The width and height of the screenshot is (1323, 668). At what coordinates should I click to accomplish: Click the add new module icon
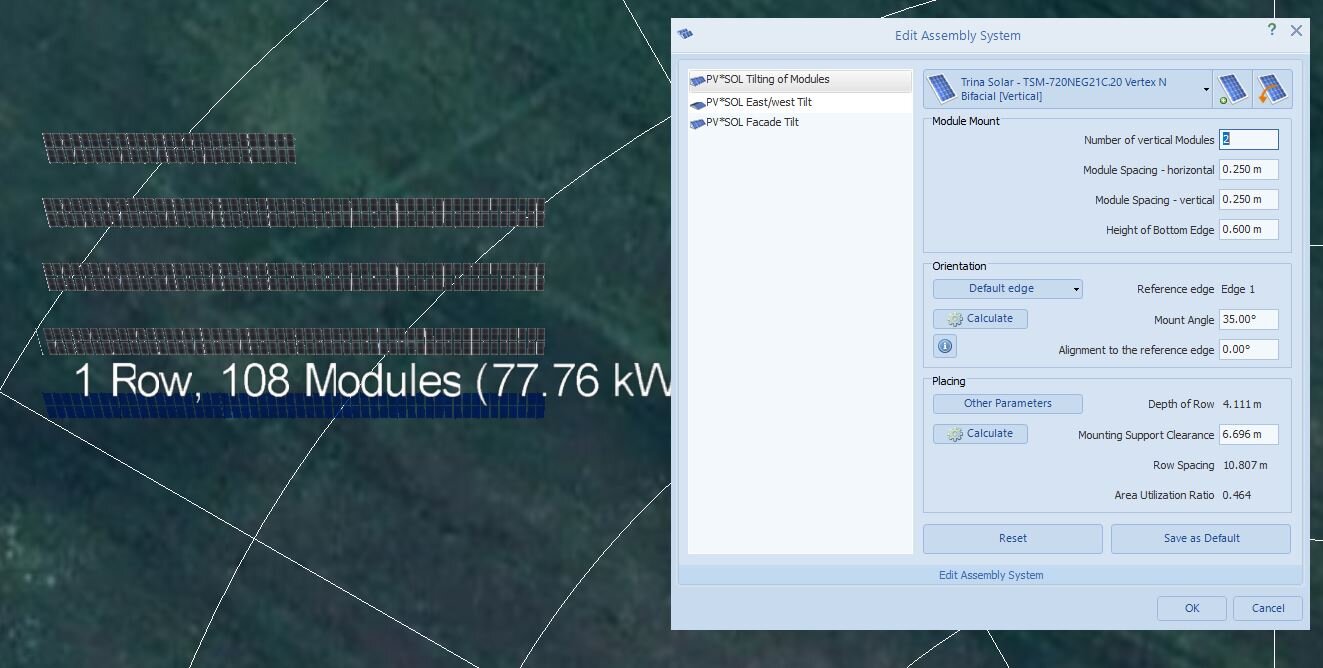[1232, 89]
